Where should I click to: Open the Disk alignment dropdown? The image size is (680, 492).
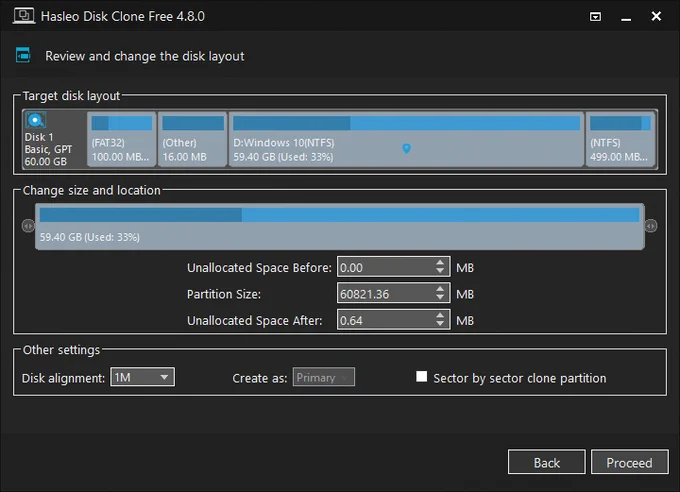(142, 377)
